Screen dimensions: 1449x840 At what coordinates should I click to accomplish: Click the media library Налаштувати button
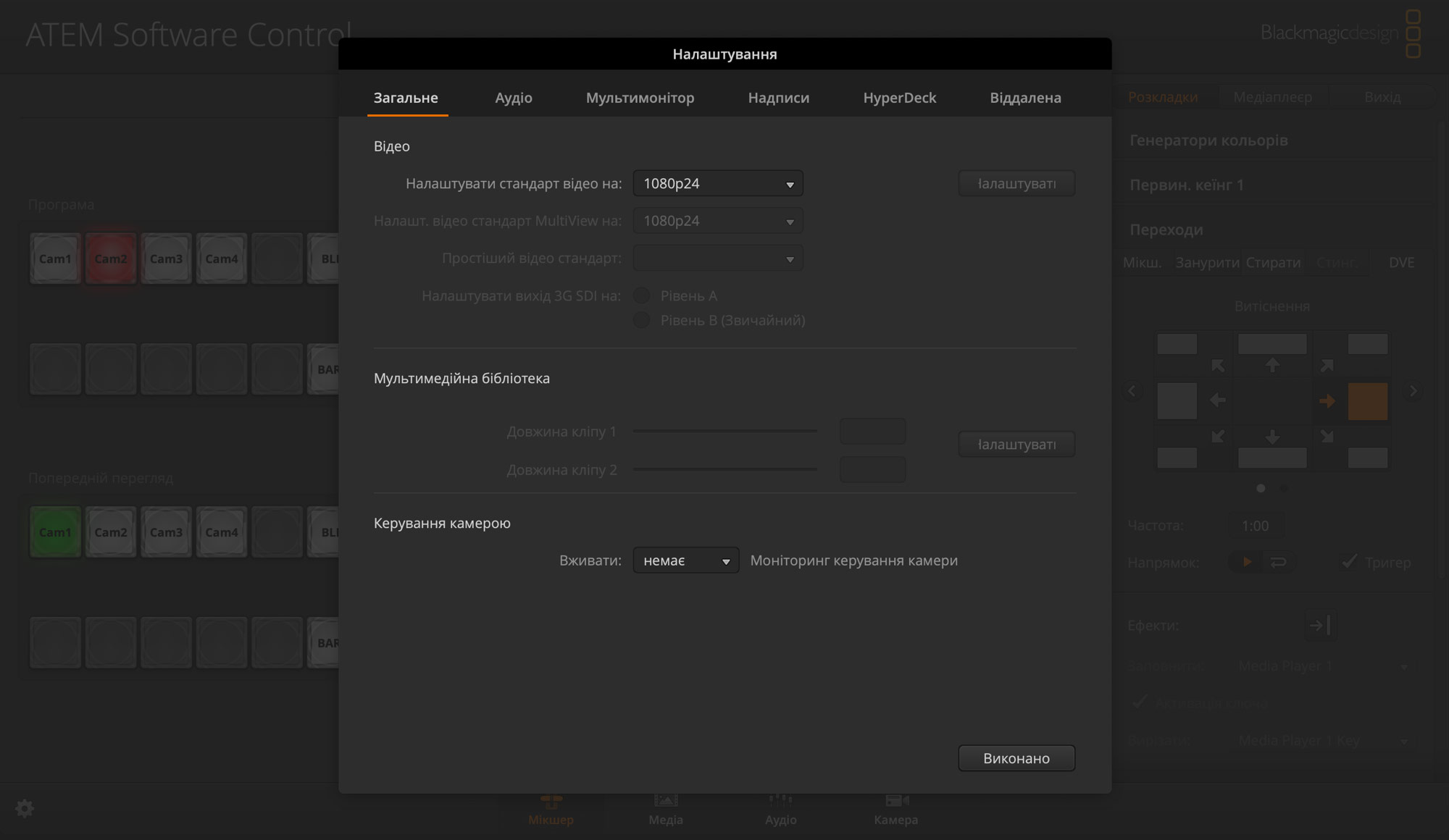coord(1016,444)
